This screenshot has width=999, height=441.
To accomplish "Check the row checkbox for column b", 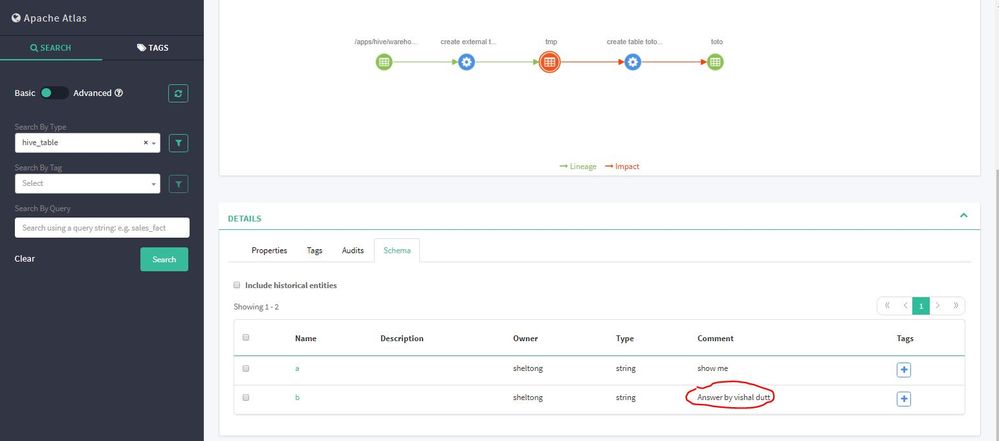I will [x=246, y=397].
